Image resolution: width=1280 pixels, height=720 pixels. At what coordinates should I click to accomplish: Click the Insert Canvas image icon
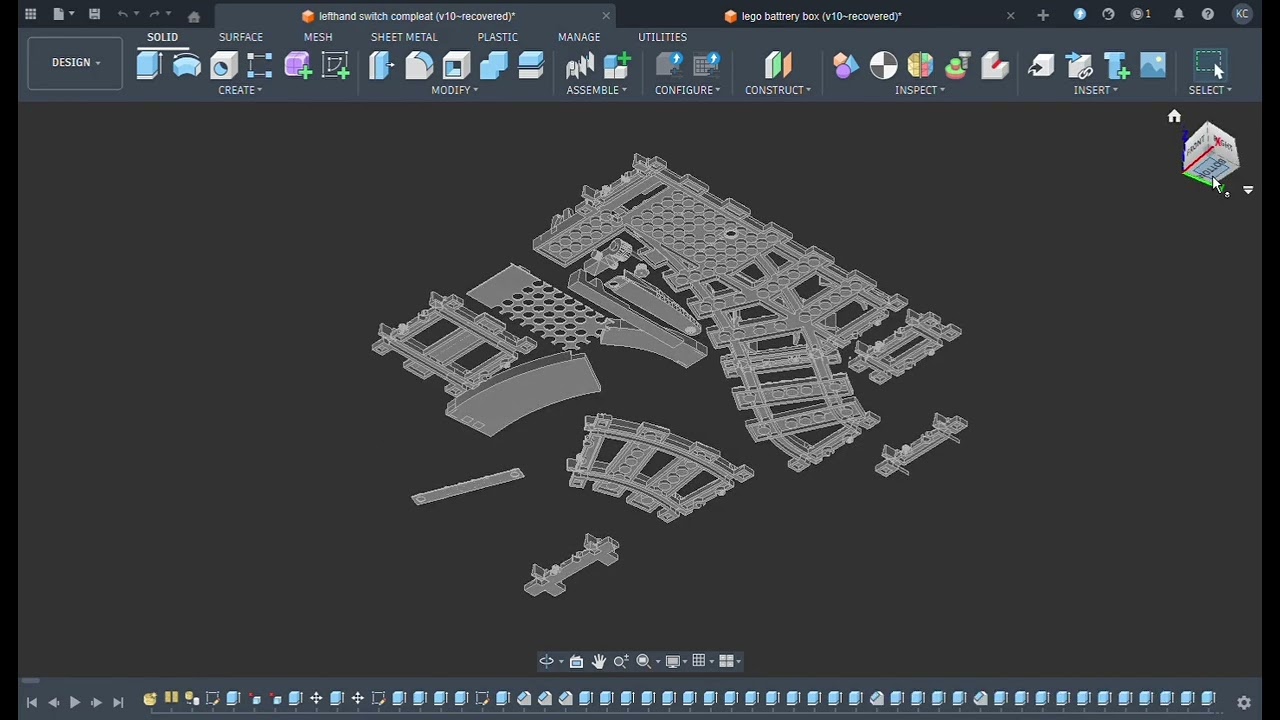[1153, 66]
